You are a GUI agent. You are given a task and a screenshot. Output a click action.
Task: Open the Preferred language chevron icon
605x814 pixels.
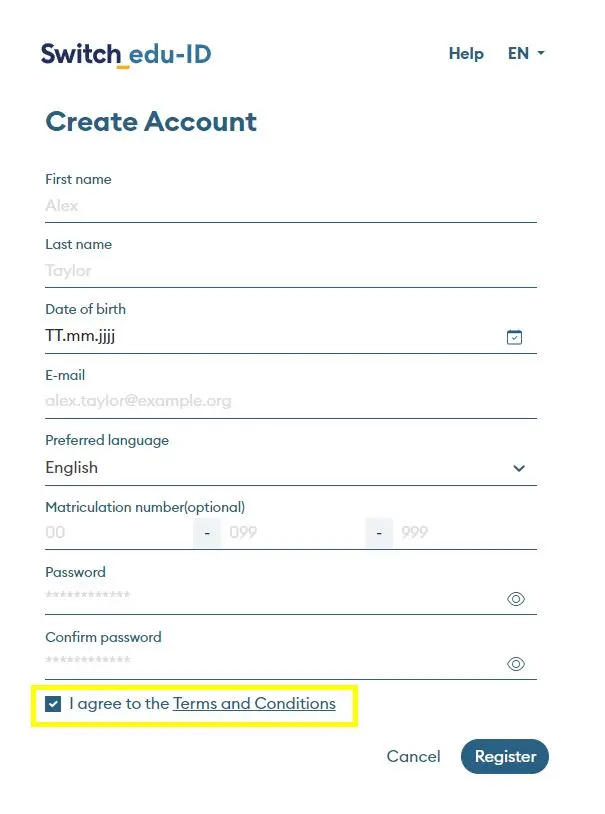coord(519,468)
